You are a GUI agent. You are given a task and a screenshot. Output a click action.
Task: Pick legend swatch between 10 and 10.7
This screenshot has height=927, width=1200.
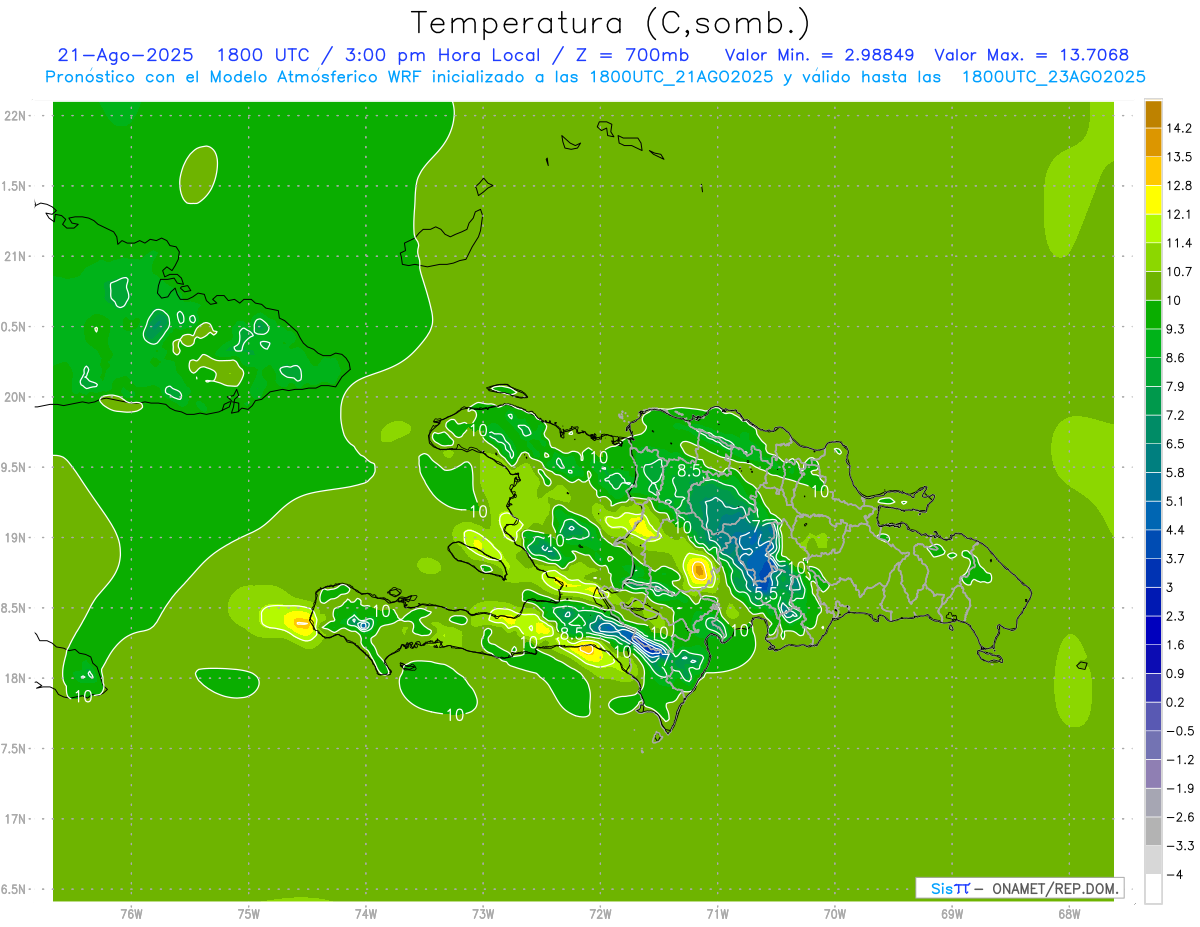coord(1153,286)
